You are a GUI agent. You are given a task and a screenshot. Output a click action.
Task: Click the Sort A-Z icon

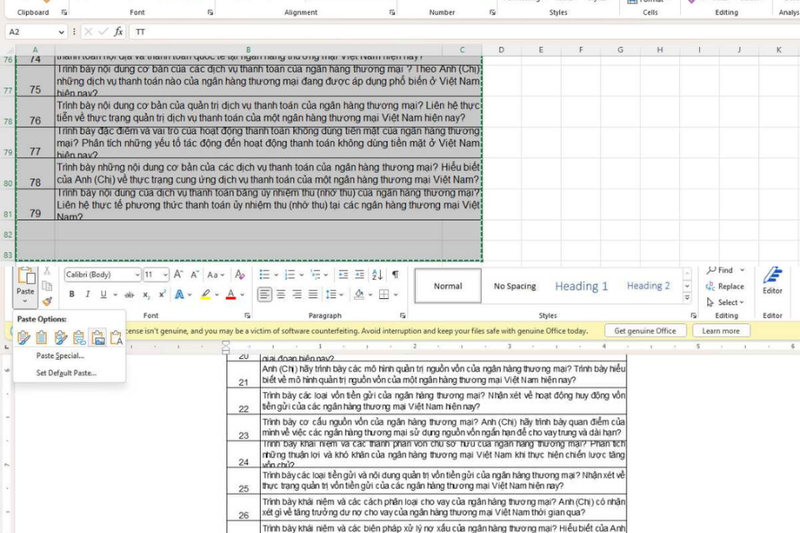coord(378,275)
